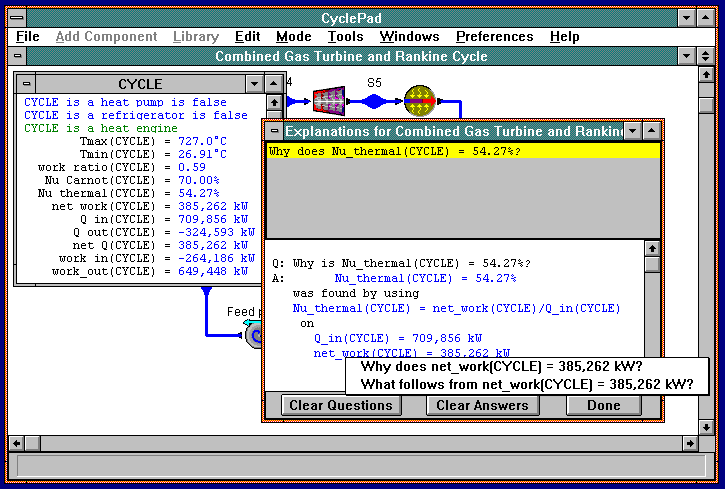Screen dimensions: 725x489
Task: Click up arrow of Explanations answer scrollbar
Action: pos(652,249)
